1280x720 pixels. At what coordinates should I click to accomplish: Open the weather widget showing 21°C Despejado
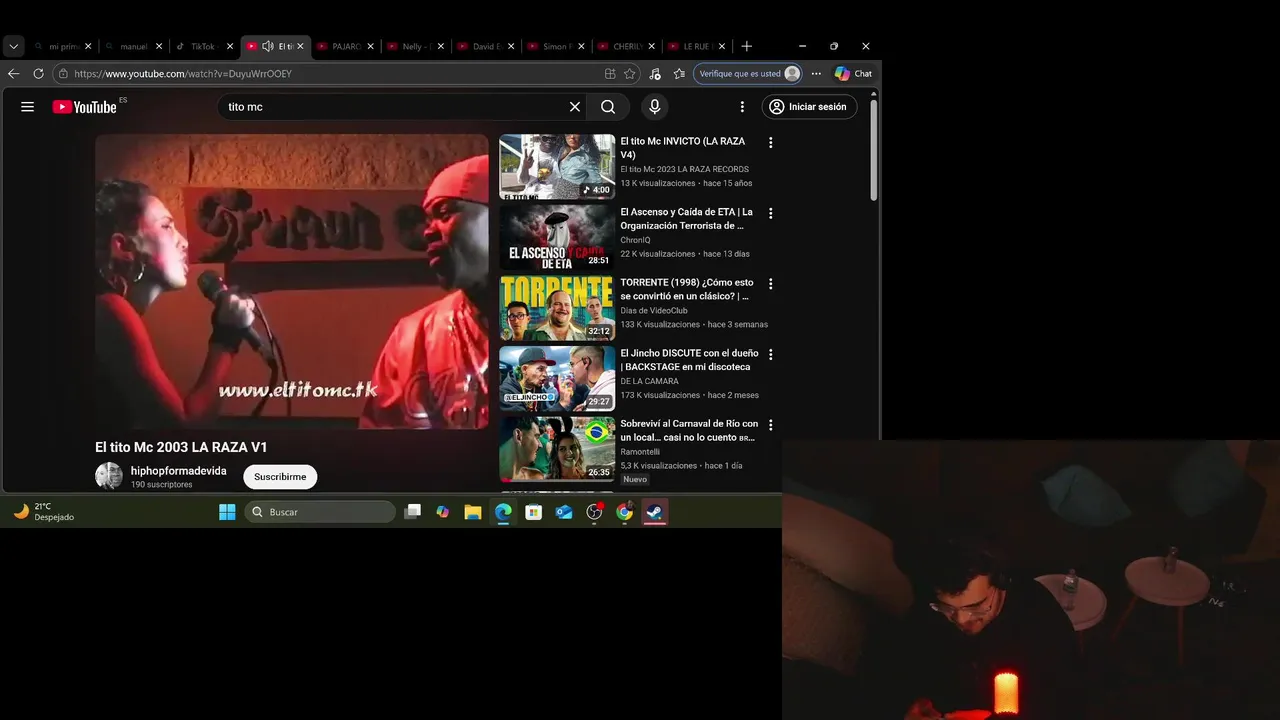(x=45, y=512)
